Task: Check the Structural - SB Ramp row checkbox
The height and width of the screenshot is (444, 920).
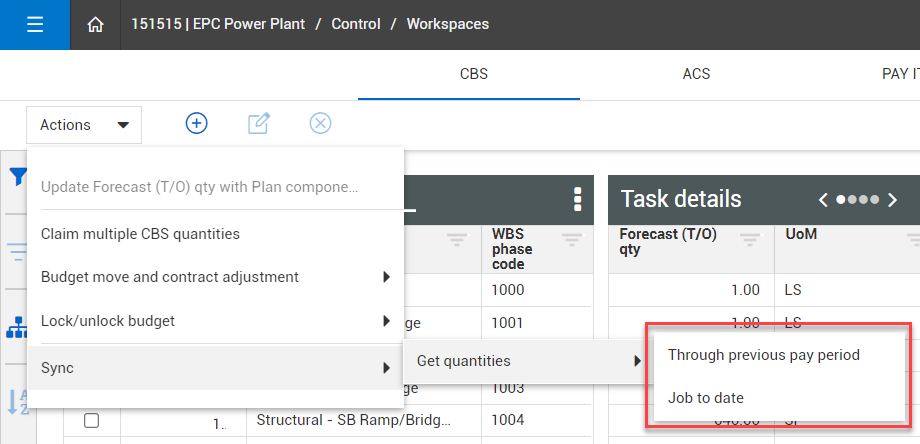Action: click(x=91, y=421)
